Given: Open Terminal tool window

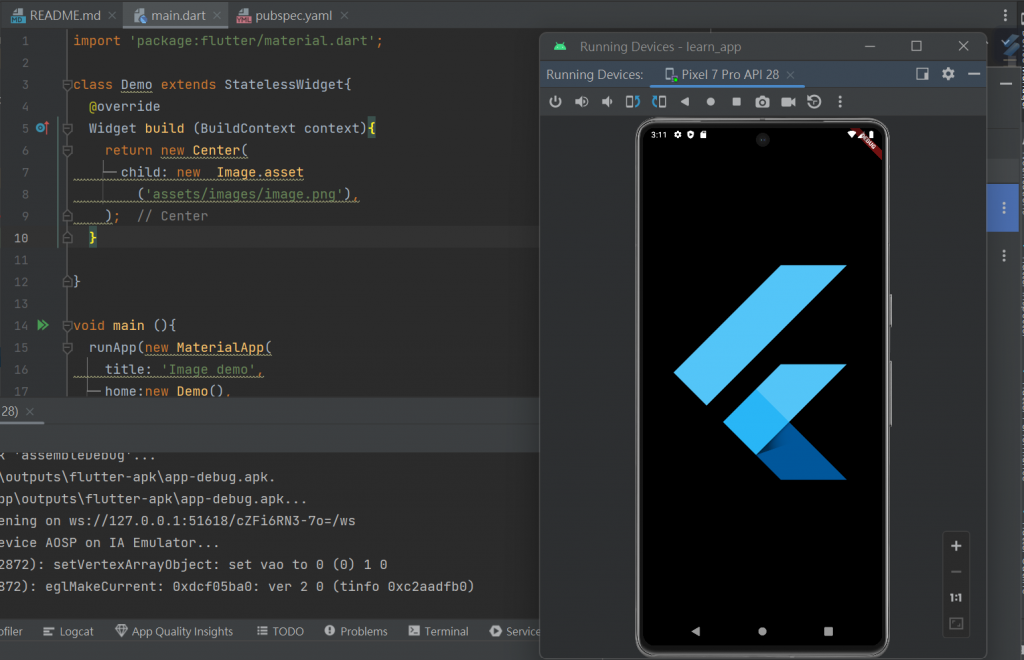Looking at the screenshot, I should pos(439,631).
